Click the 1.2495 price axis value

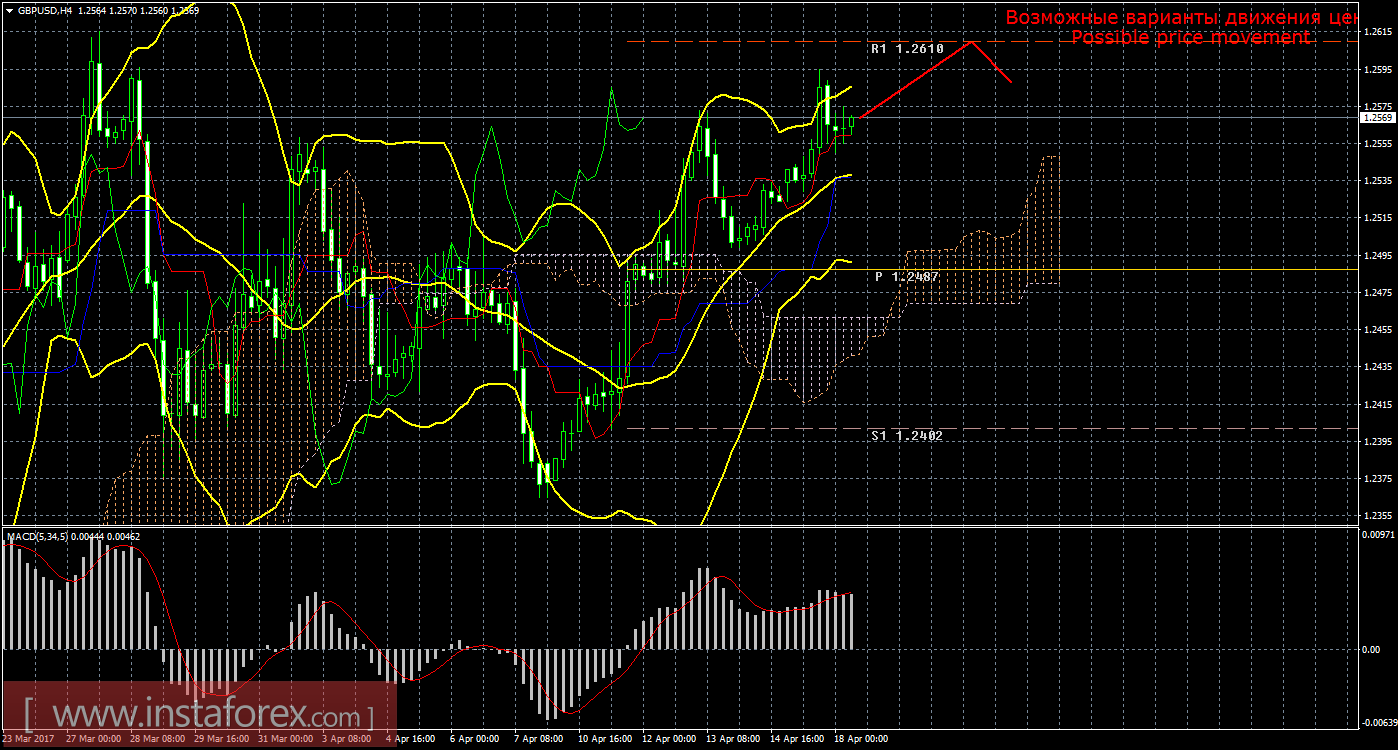[1377, 255]
